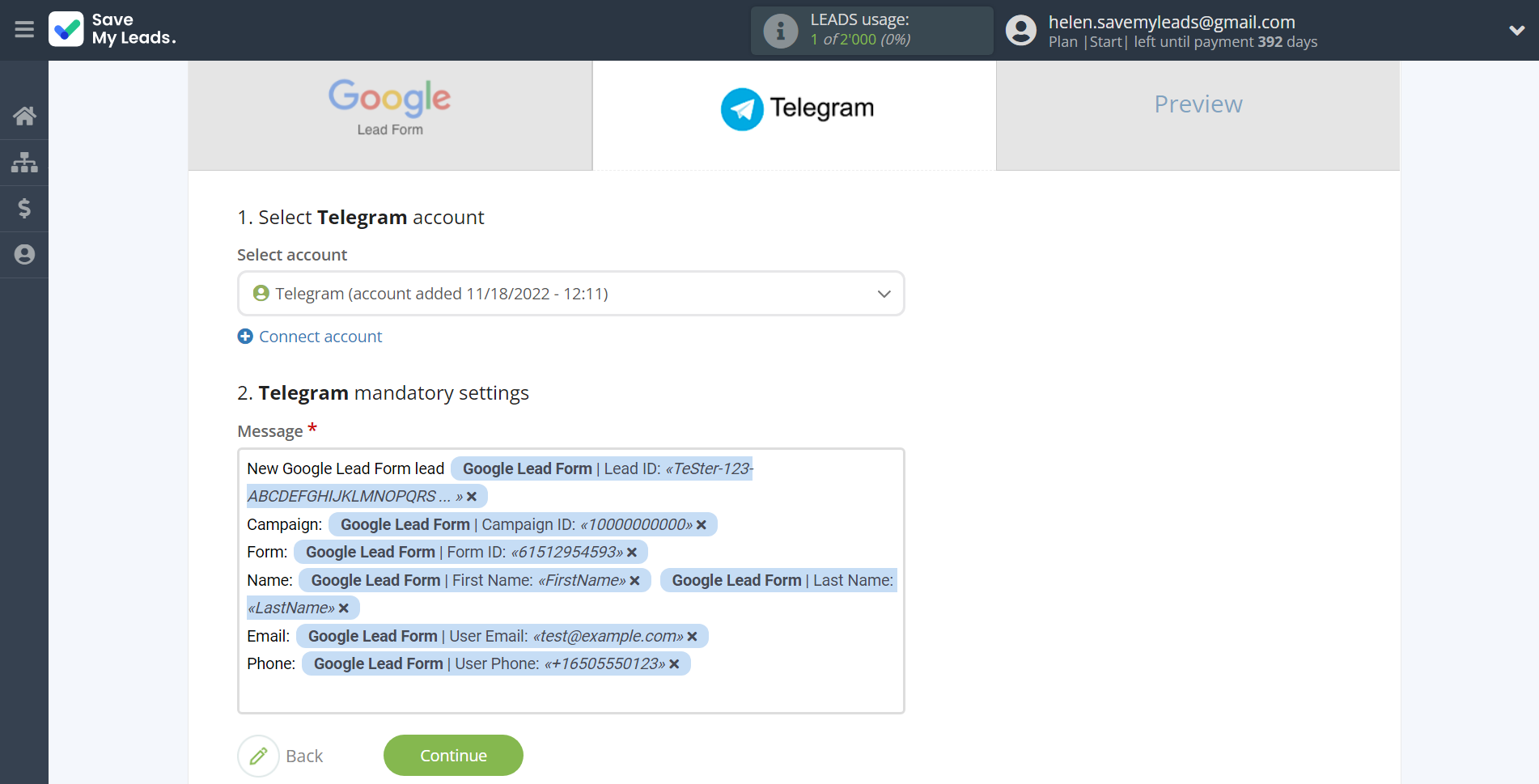Remove the User Email tag
The height and width of the screenshot is (784, 1539).
click(693, 637)
